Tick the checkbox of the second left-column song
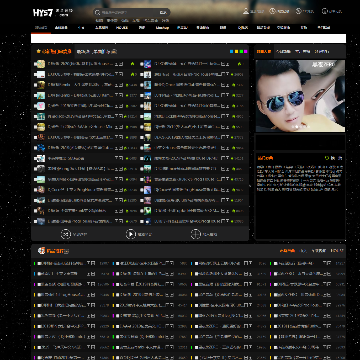Image resolution: width=360 pixels, height=360 pixels. tap(35, 74)
